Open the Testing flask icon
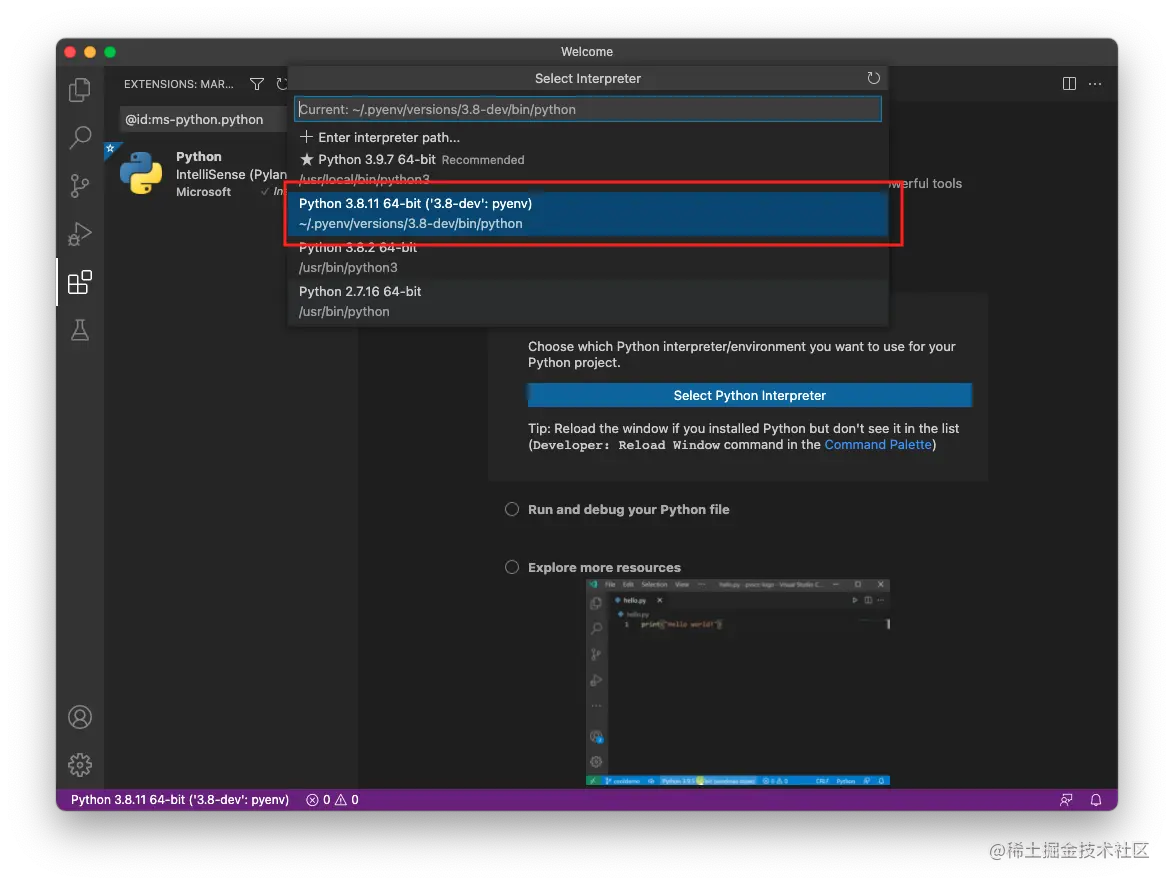Image resolution: width=1174 pixels, height=885 pixels. [x=79, y=330]
